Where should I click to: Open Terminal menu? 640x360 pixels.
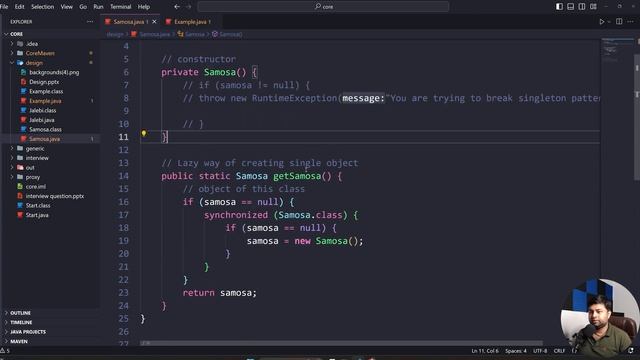120,7
